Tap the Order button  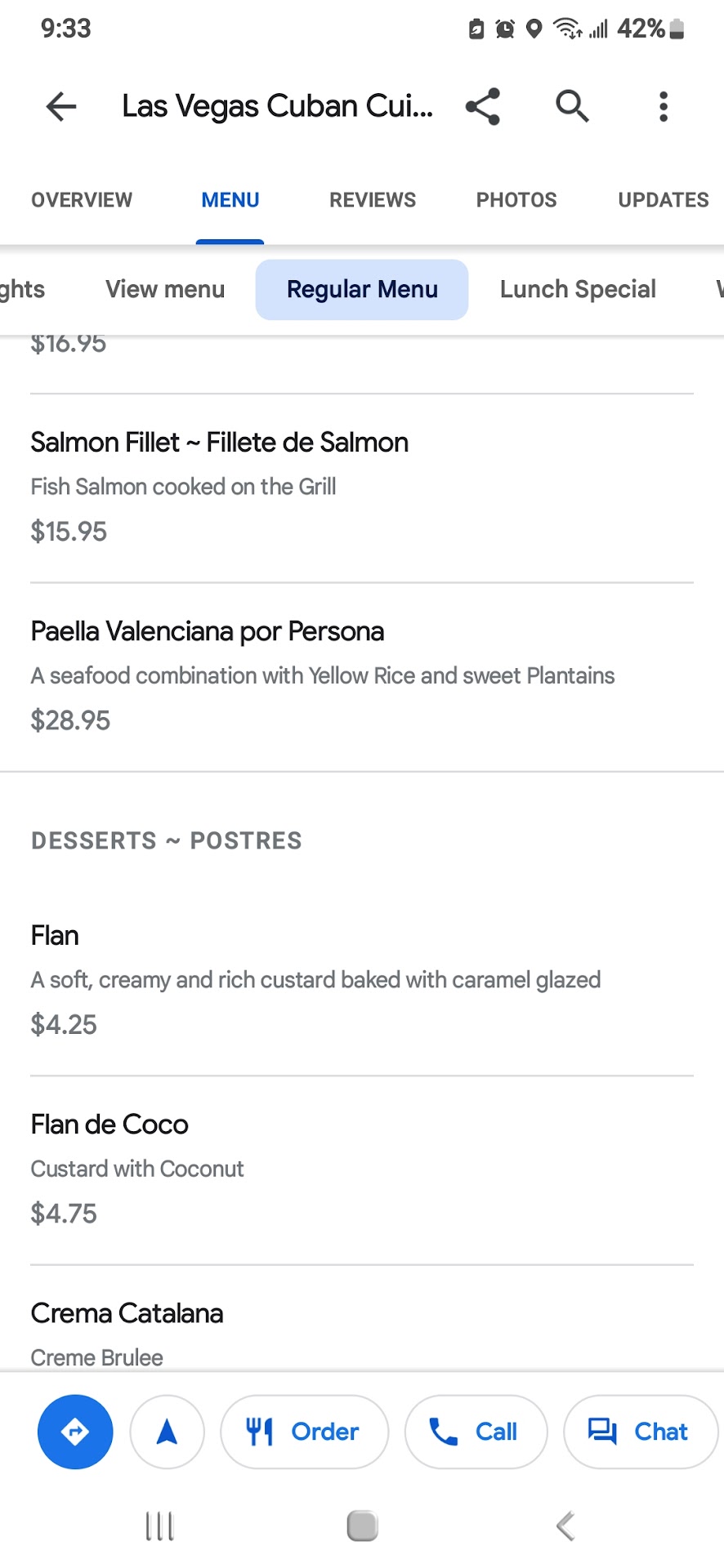304,1432
